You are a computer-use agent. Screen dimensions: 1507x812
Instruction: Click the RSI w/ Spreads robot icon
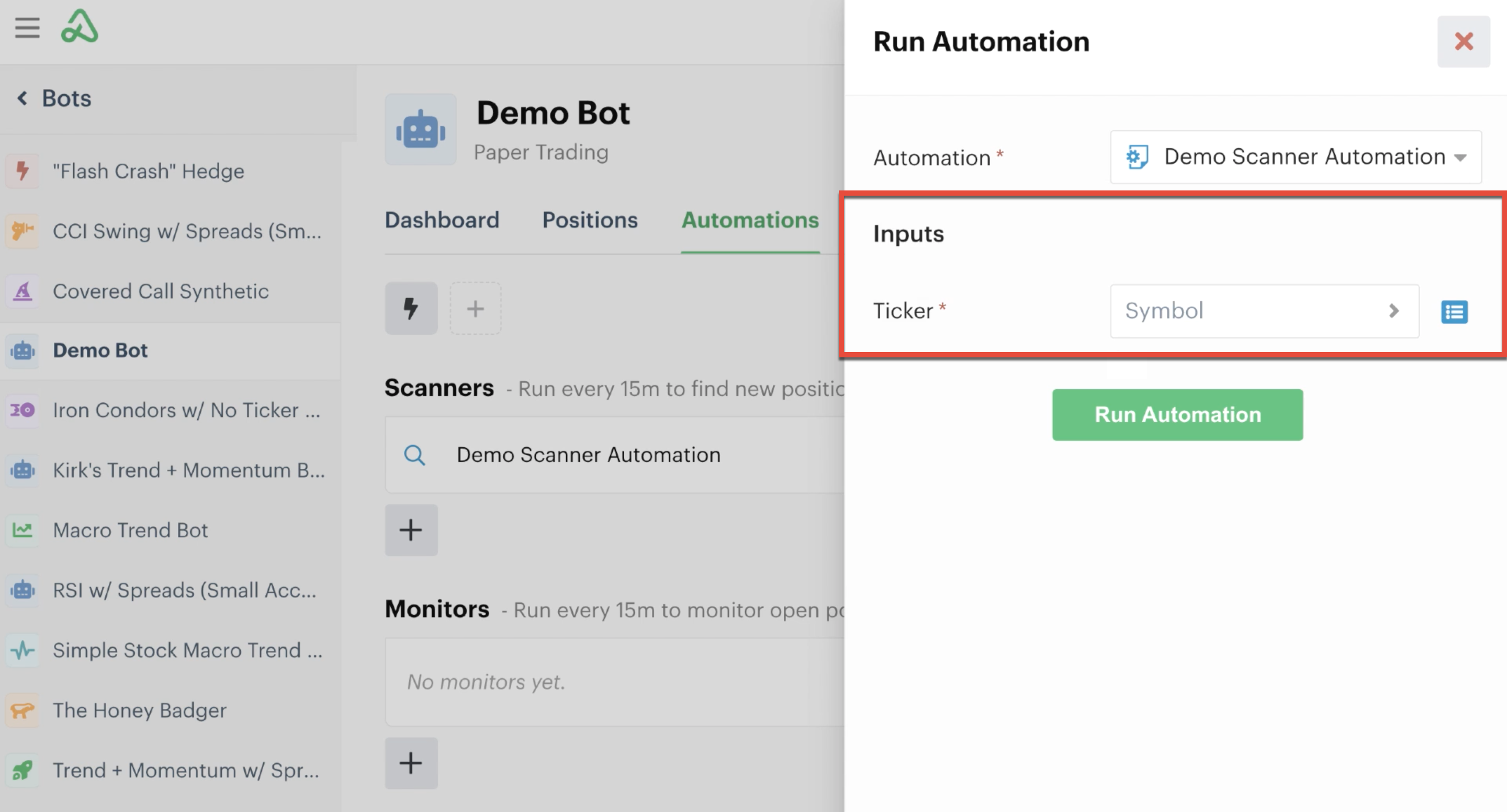coord(22,590)
